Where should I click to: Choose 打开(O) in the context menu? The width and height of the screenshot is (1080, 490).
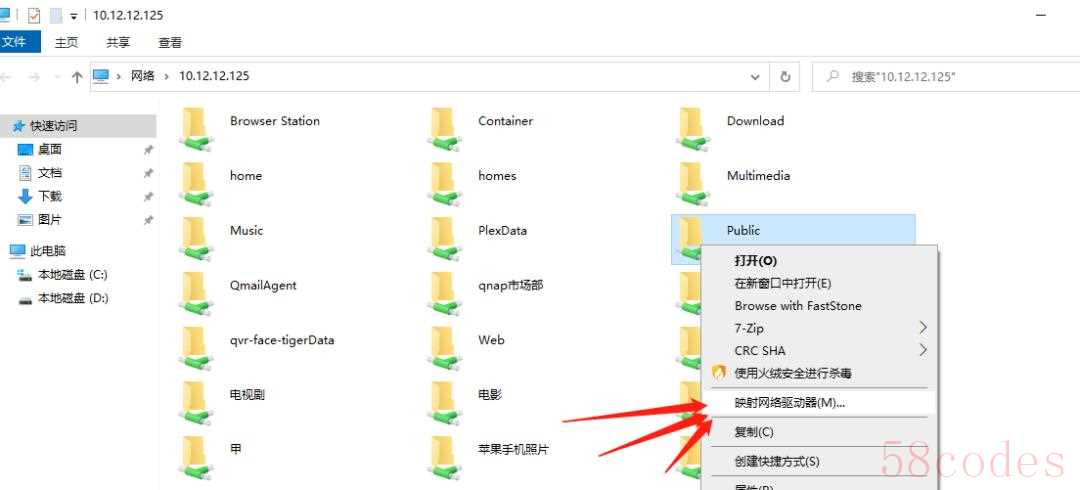coord(820,261)
